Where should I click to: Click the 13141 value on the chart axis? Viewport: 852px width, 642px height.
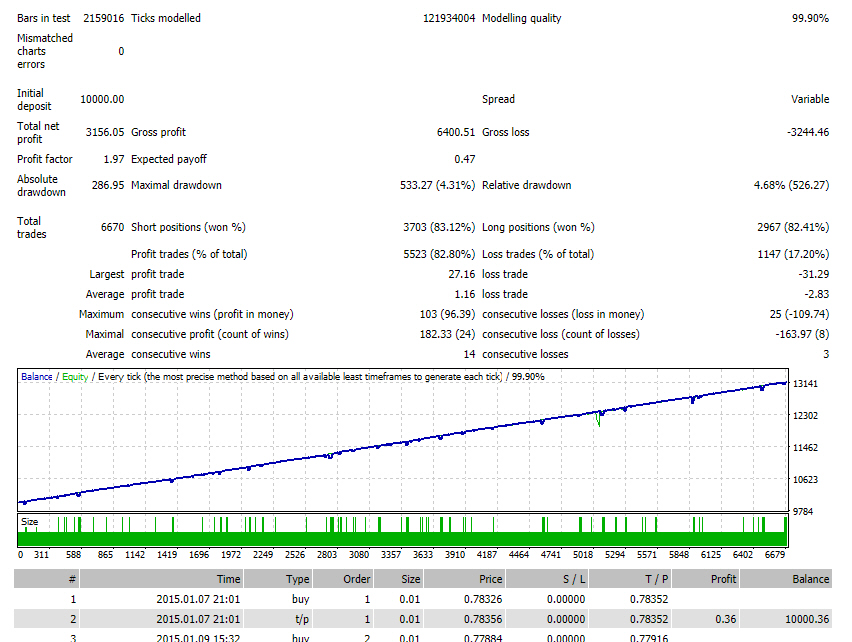(805, 384)
